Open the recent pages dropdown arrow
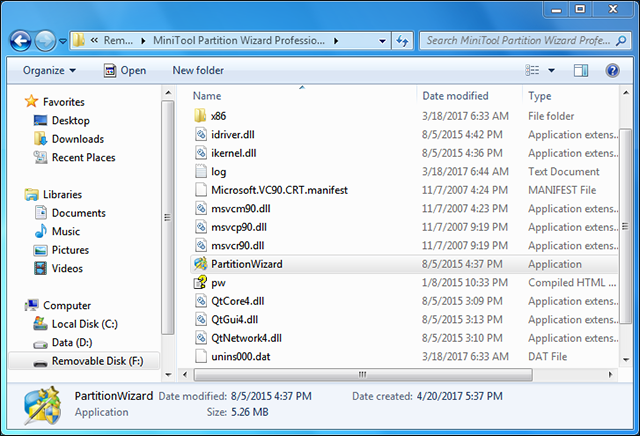The image size is (640, 436). point(63,41)
